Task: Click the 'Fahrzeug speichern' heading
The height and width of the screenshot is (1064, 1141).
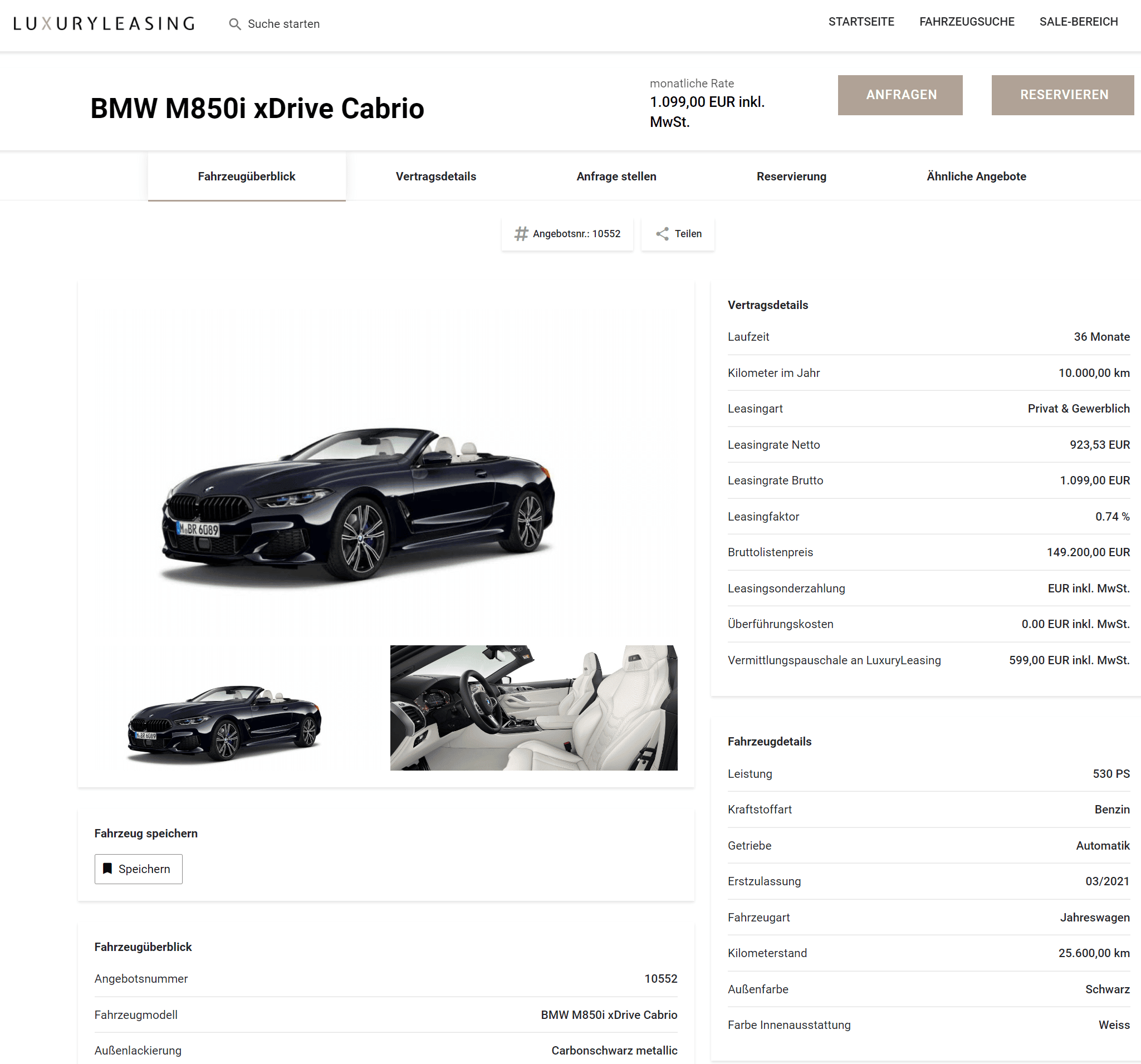Action: tap(146, 833)
